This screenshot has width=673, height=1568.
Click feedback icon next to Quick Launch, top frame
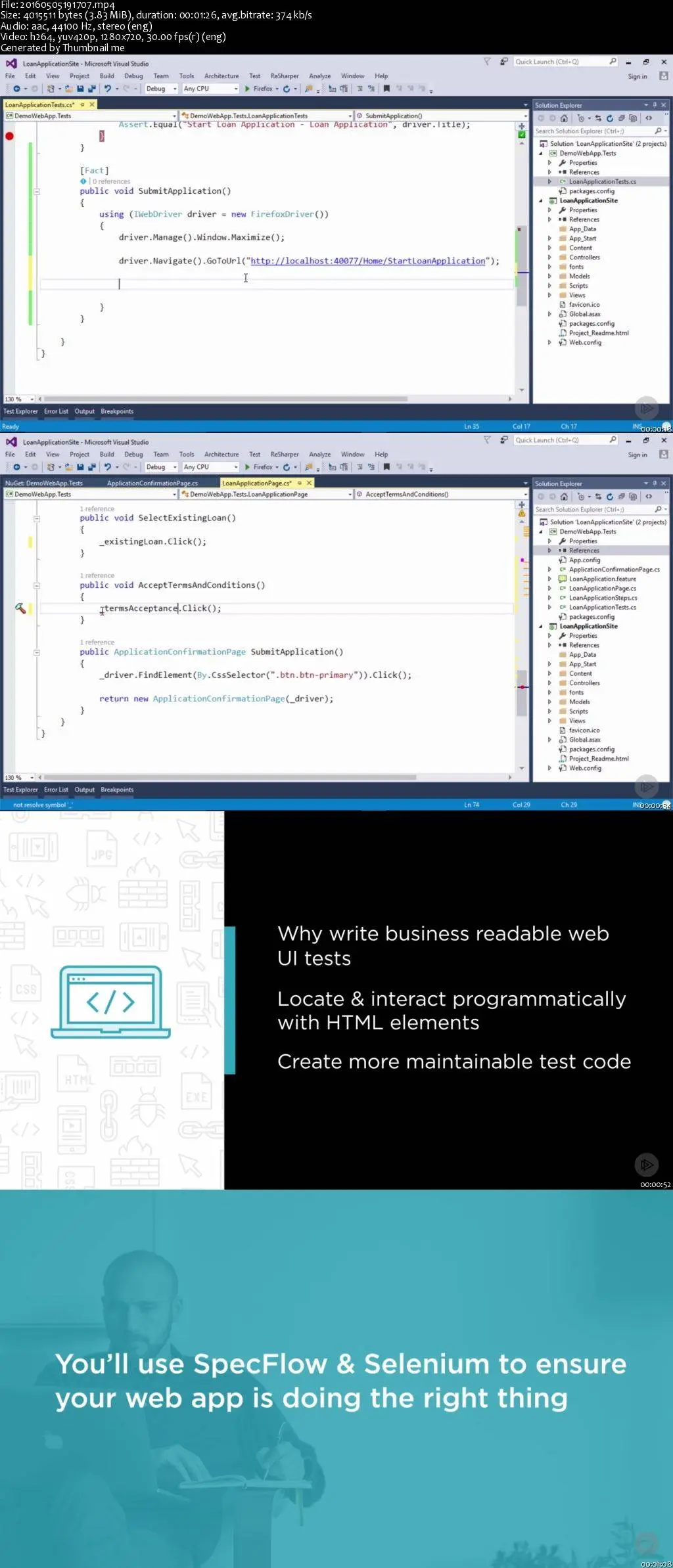tap(504, 62)
